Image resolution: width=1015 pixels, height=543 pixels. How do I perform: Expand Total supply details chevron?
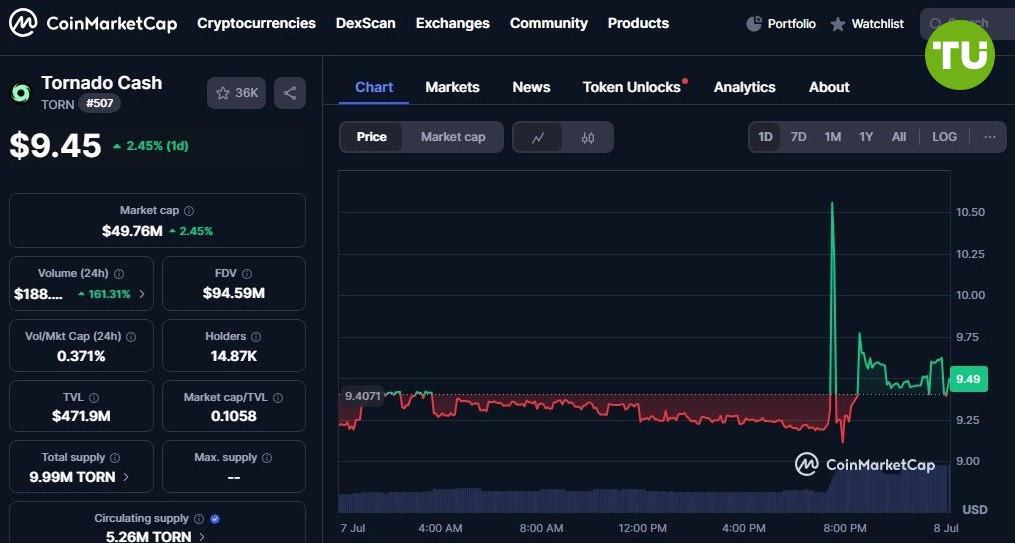[126, 477]
